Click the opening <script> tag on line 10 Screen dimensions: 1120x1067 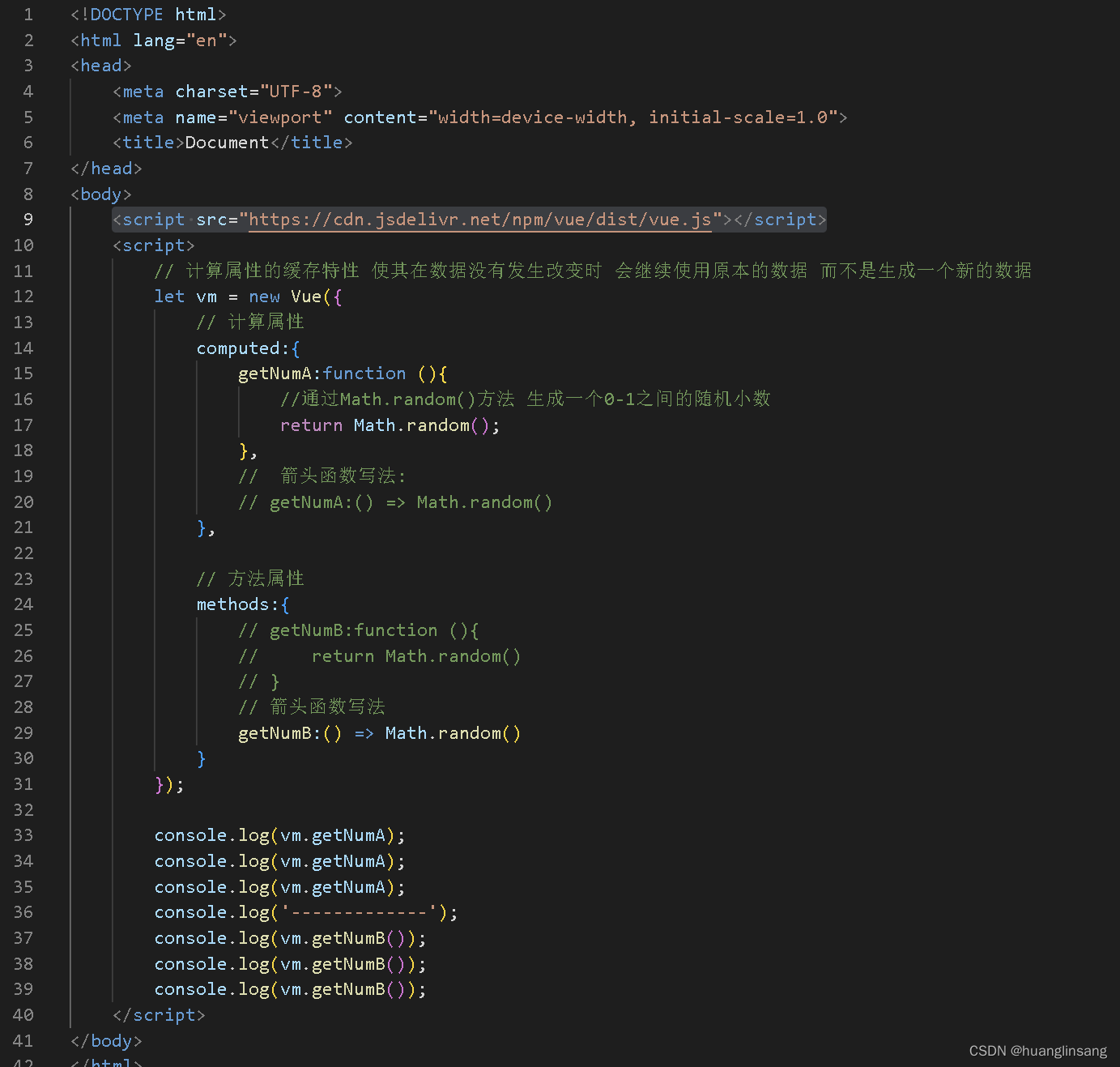click(154, 245)
